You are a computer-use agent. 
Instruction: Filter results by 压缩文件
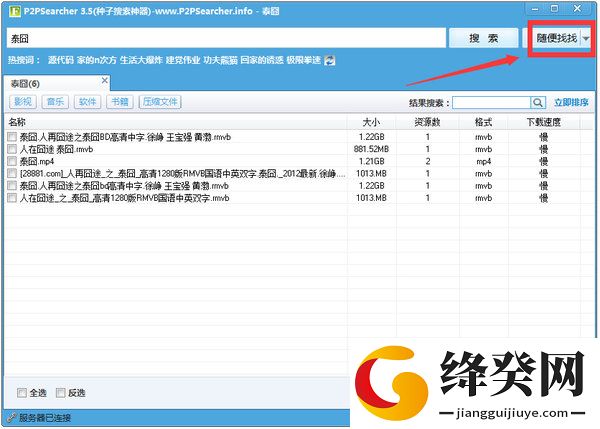(x=160, y=102)
